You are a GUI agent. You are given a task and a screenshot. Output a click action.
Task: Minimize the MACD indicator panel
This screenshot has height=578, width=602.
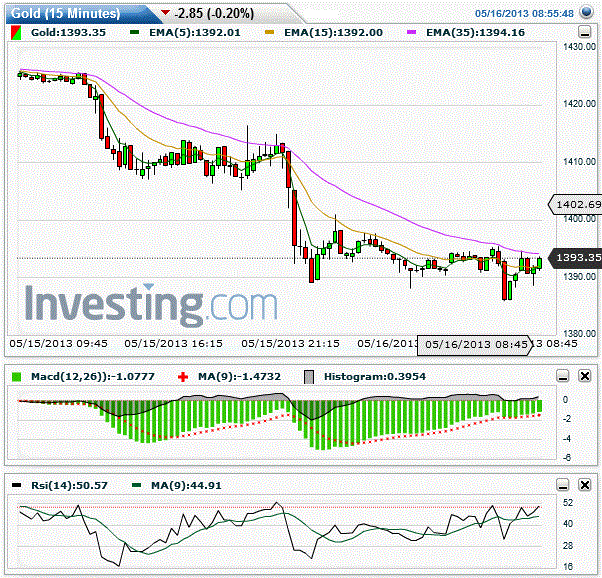coord(563,376)
